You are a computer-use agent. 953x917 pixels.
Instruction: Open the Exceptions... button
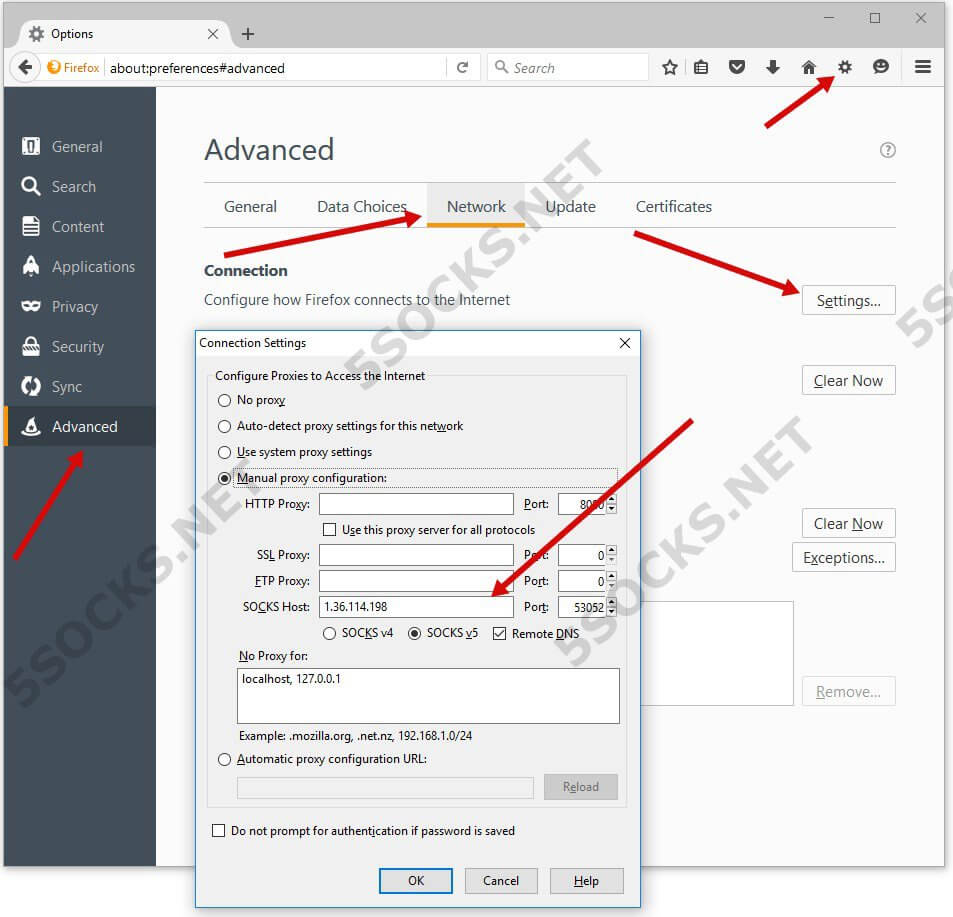click(844, 558)
